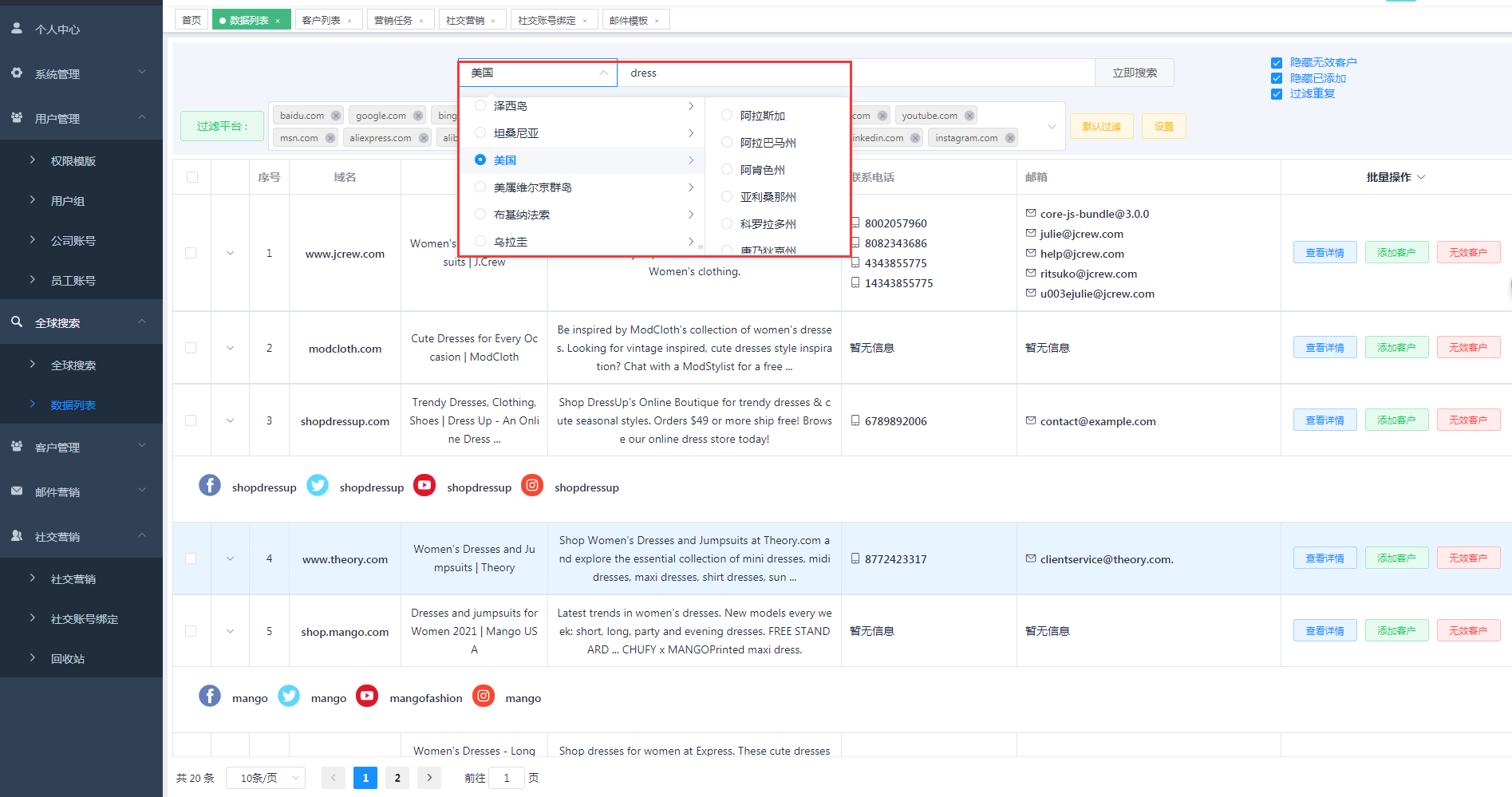Switch to the 营销任务 tab
This screenshot has height=797, width=1512.
[x=393, y=20]
